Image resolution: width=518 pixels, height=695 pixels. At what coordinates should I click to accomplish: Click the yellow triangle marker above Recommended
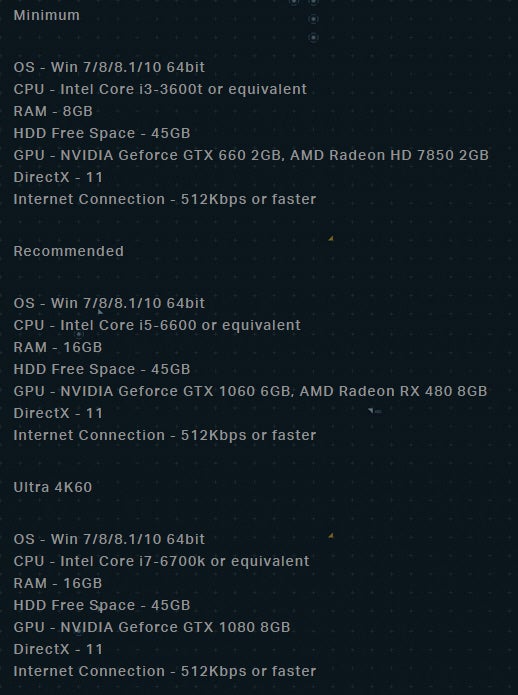(331, 238)
